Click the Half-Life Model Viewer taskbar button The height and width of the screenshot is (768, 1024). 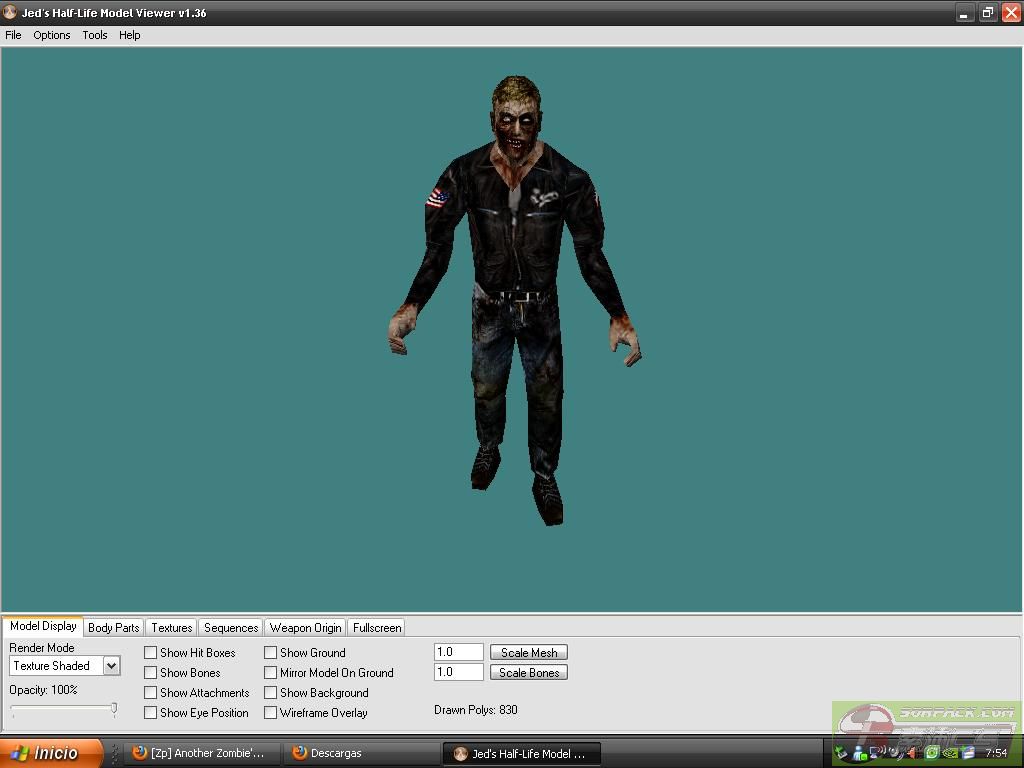pyautogui.click(x=520, y=753)
